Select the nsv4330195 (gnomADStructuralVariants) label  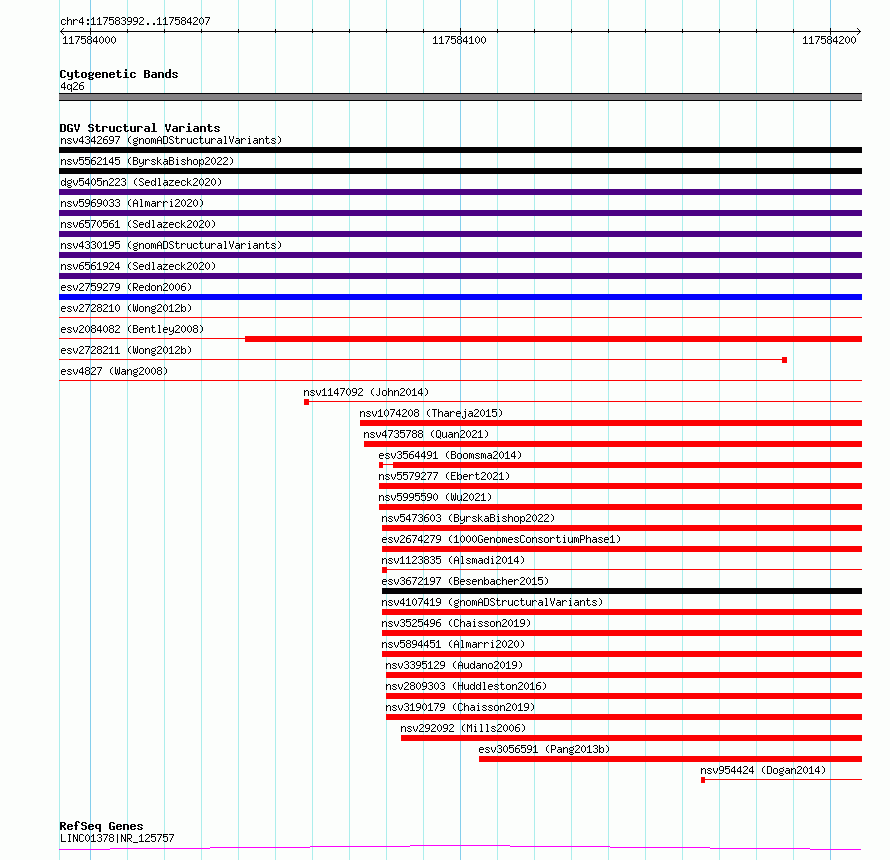point(171,245)
